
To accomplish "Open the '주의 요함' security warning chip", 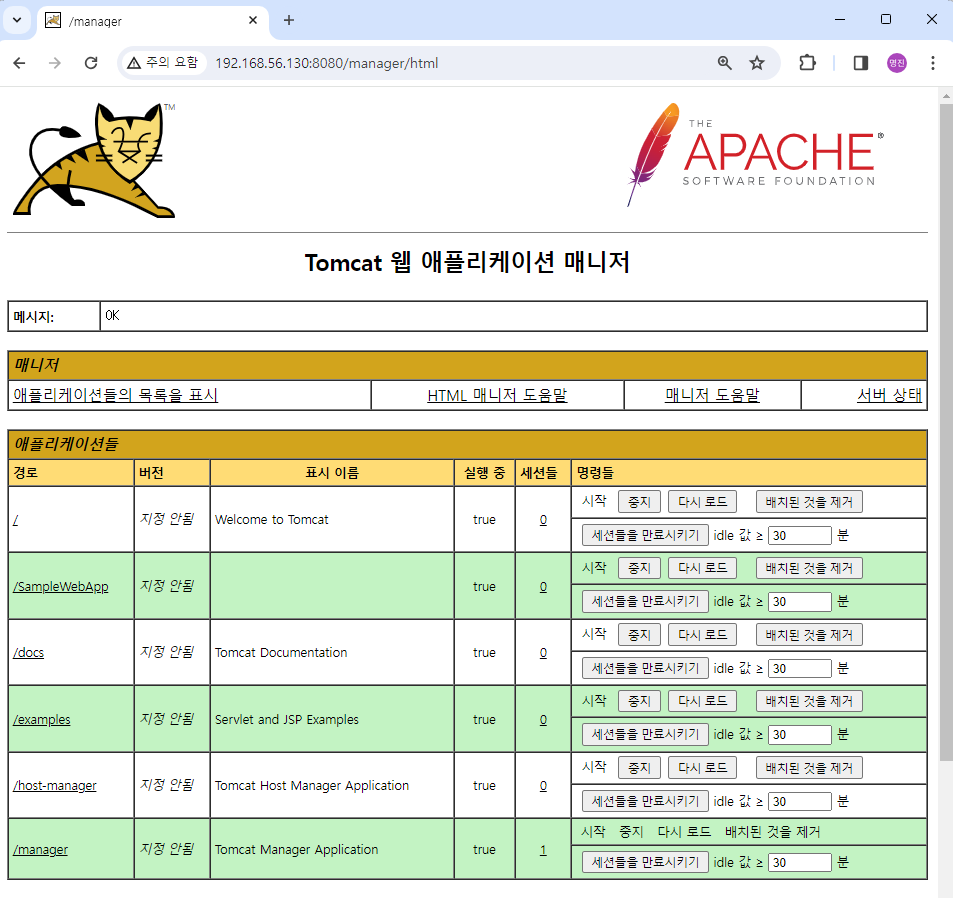I will 163,63.
